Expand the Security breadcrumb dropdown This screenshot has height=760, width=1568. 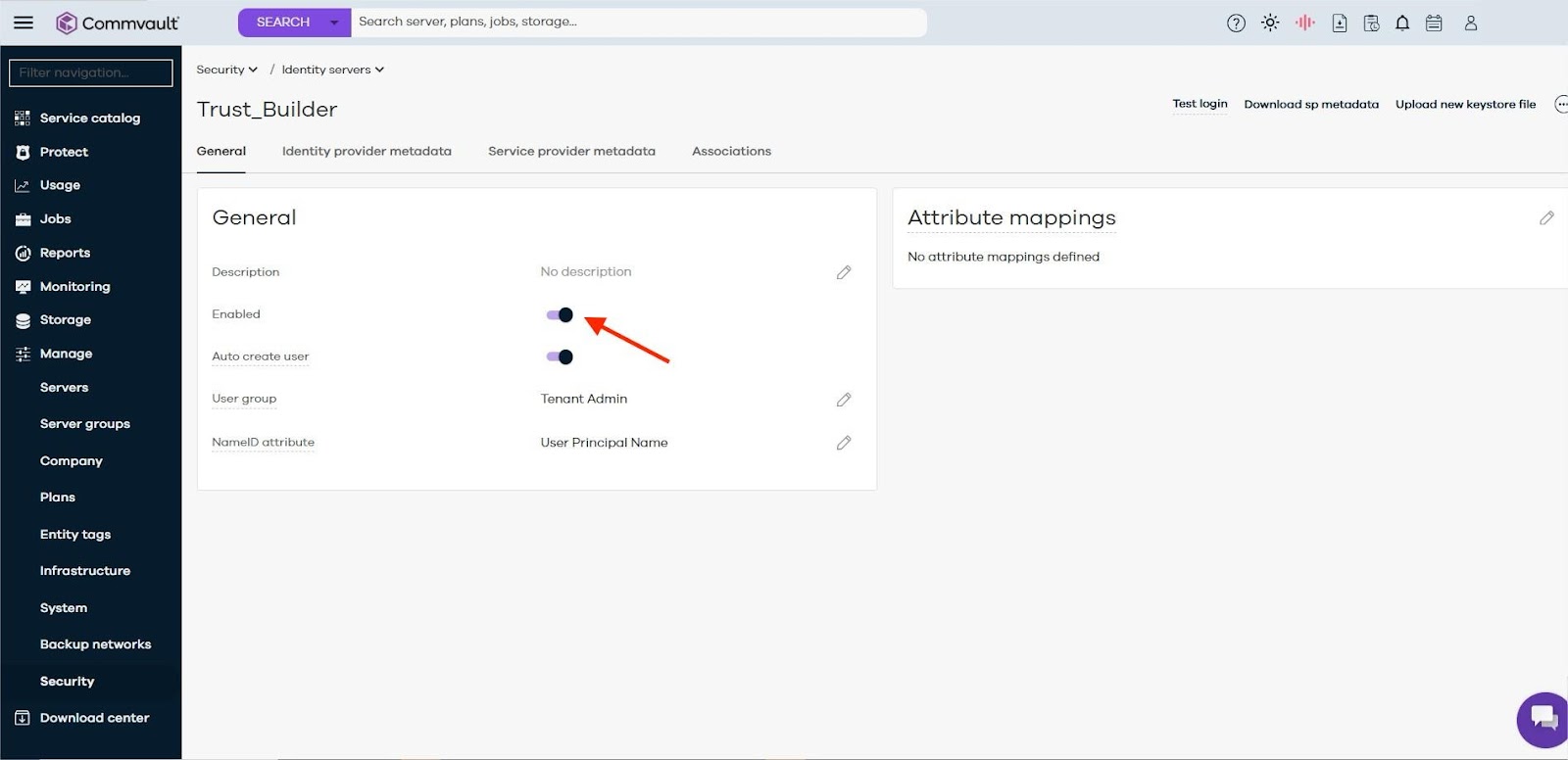click(226, 70)
